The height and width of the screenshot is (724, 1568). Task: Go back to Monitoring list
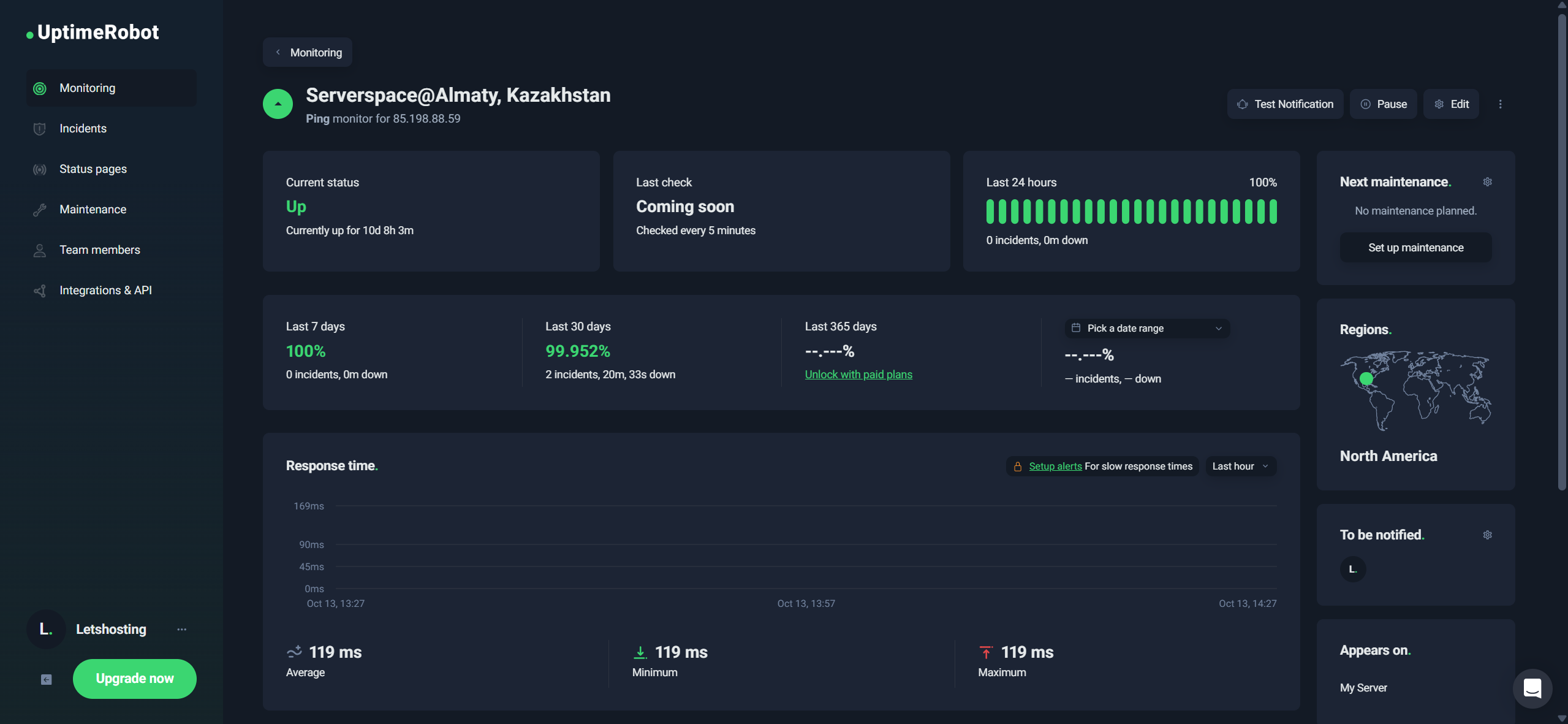tap(308, 52)
